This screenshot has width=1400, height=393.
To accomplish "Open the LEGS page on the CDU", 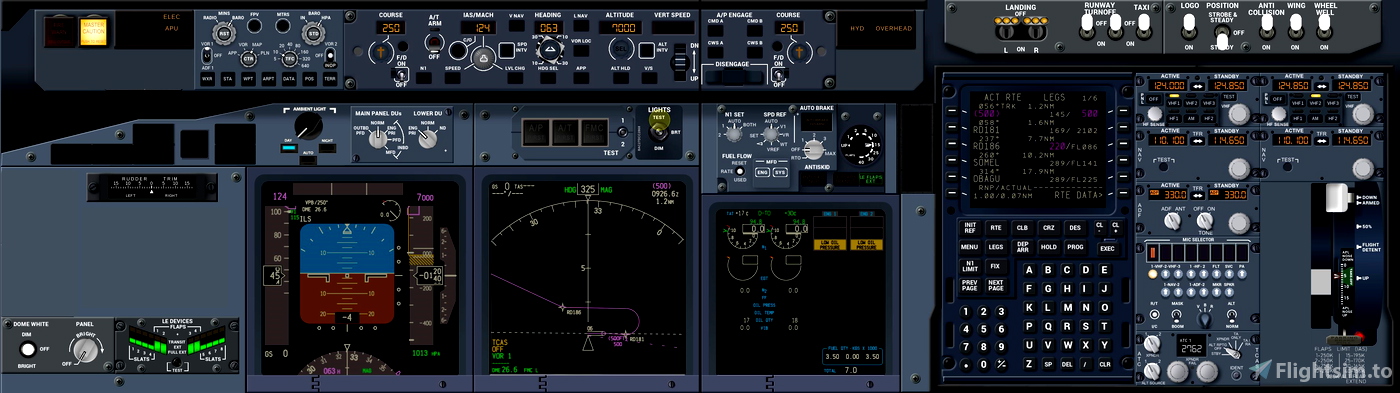I will pyautogui.click(x=996, y=247).
